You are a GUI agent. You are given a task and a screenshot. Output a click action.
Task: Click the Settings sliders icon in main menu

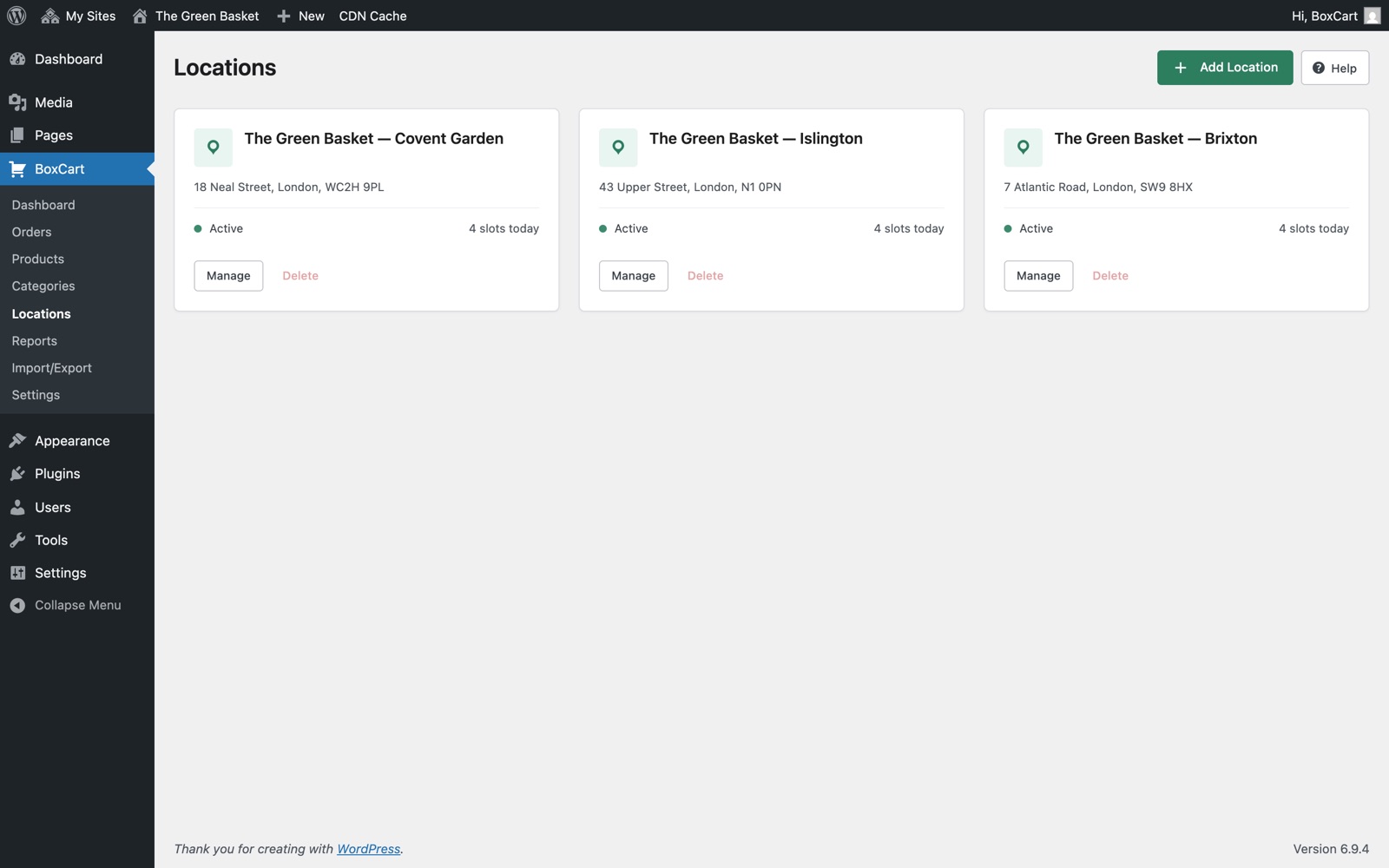coord(17,573)
